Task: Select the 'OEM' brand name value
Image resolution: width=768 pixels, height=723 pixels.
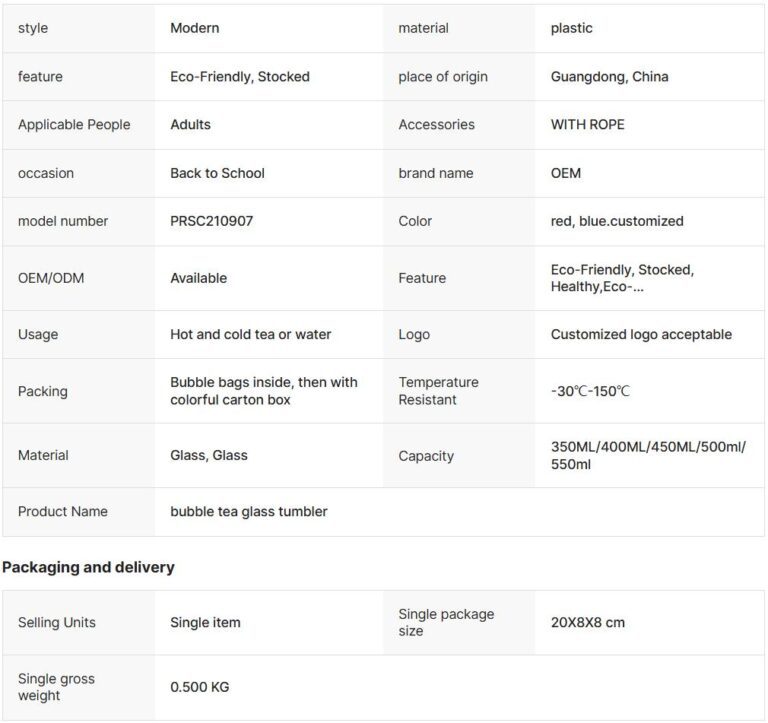Action: [x=566, y=173]
